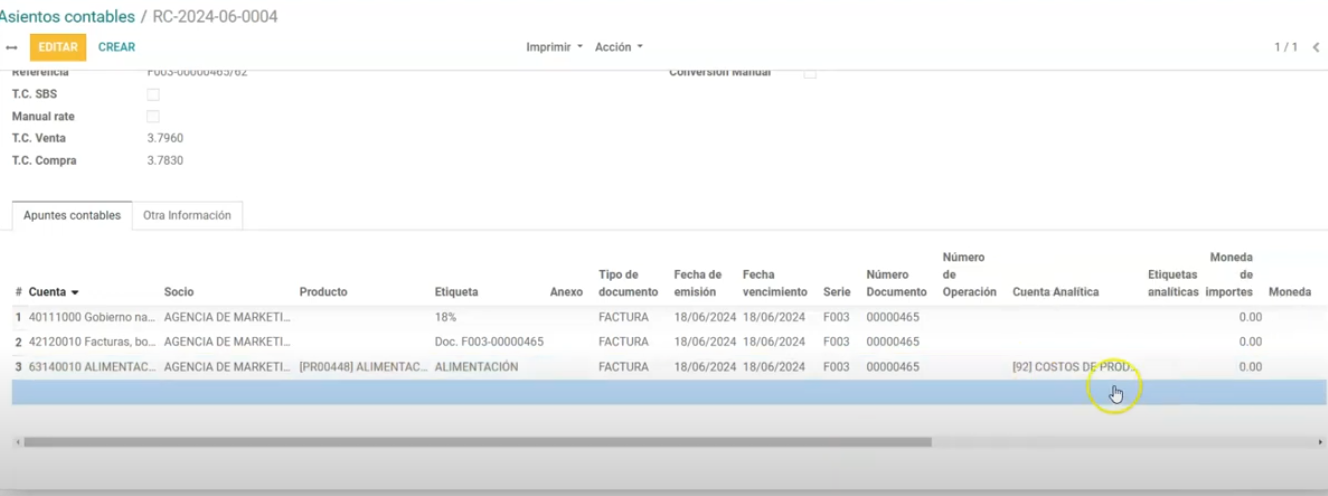Sort by the Fecha de emisión column header
The height and width of the screenshot is (496, 1328).
point(697,283)
